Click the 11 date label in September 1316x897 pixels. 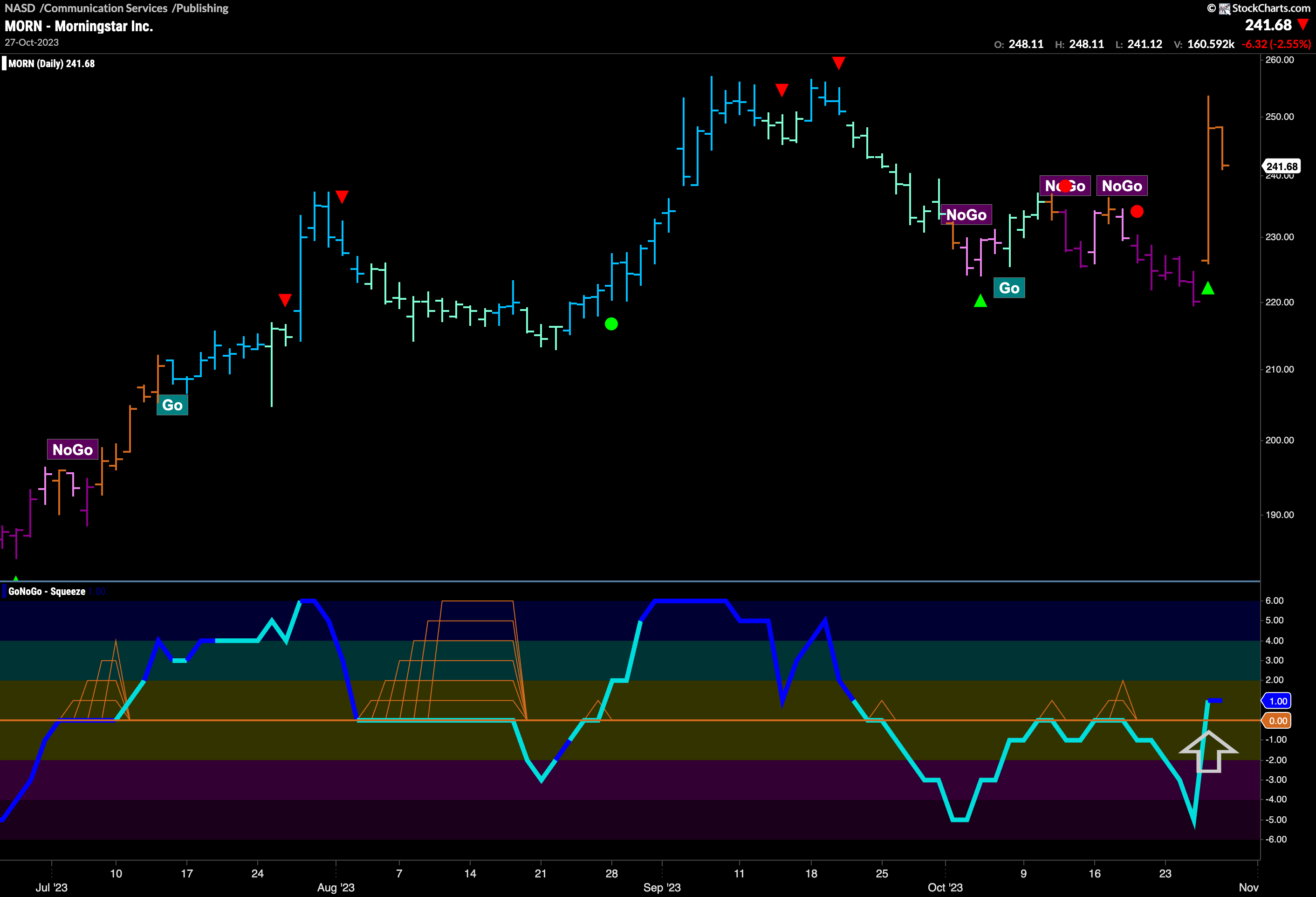coord(739,873)
